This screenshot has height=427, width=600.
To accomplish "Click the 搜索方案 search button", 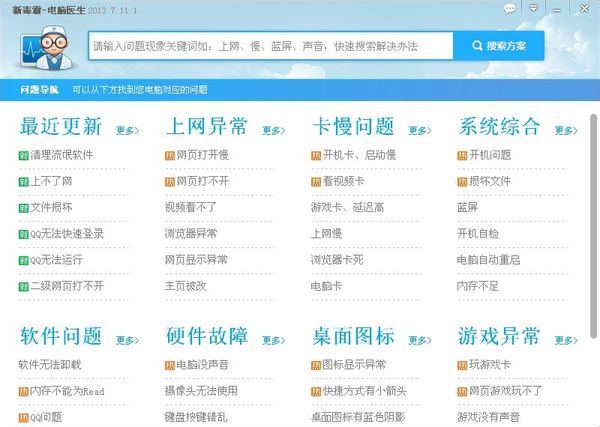I will [499, 46].
